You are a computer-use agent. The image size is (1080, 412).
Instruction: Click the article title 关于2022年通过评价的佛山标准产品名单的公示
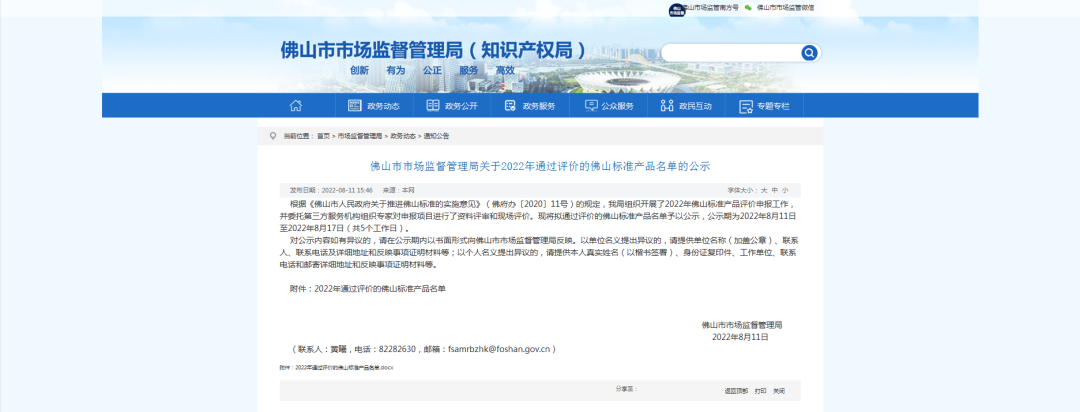[x=540, y=166]
